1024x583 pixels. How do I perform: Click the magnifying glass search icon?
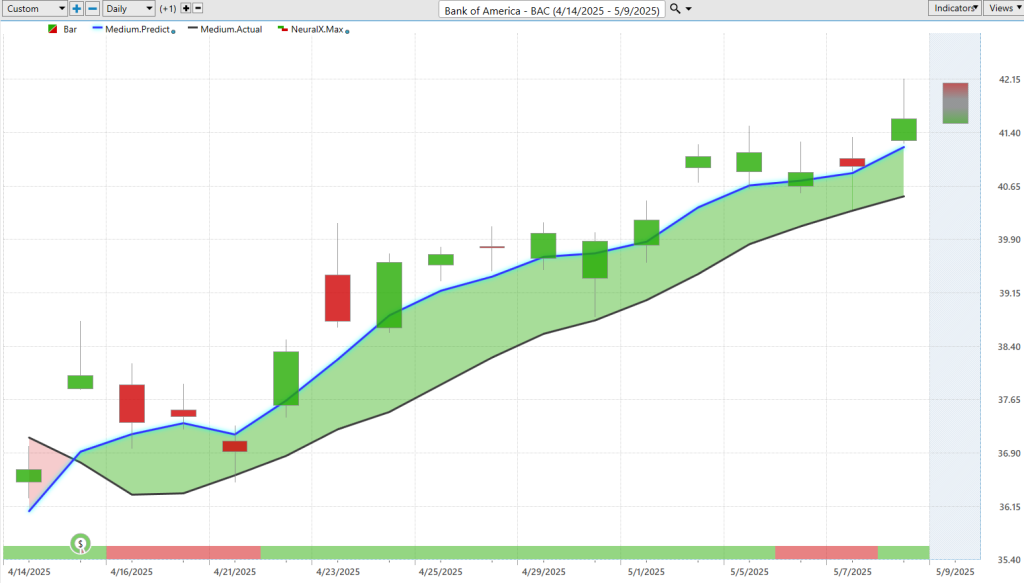[x=675, y=9]
